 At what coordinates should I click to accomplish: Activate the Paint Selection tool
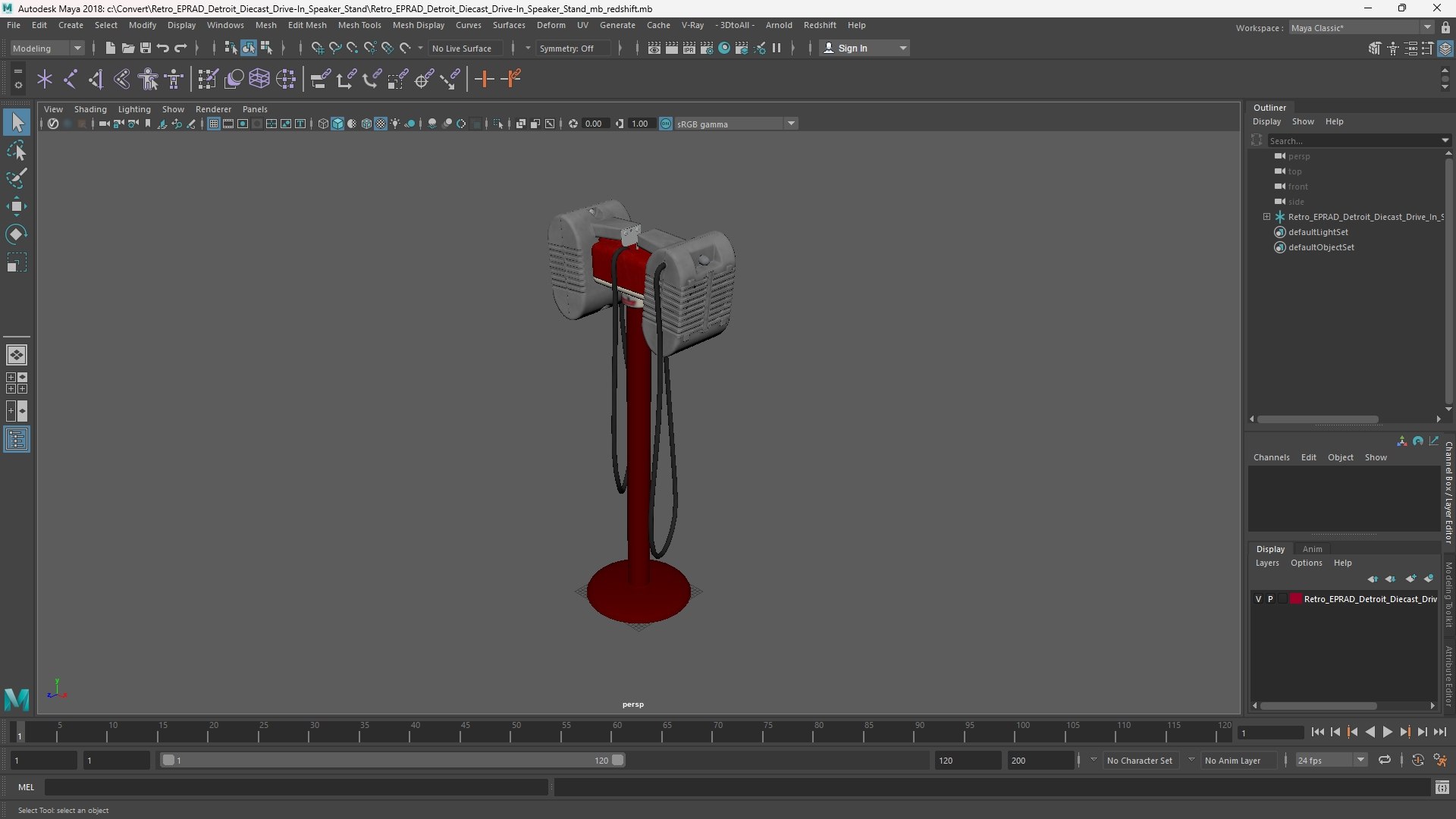17,178
